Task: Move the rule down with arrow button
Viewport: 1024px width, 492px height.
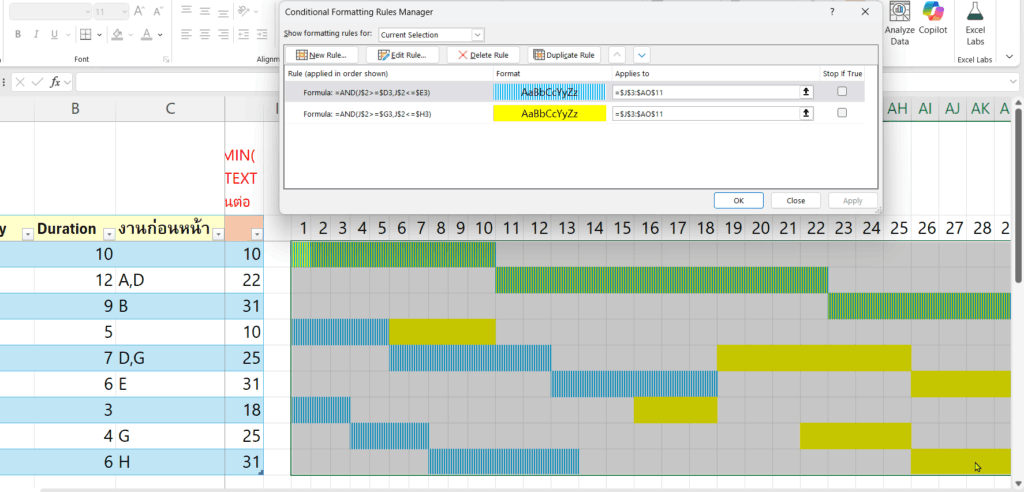Action: click(641, 55)
